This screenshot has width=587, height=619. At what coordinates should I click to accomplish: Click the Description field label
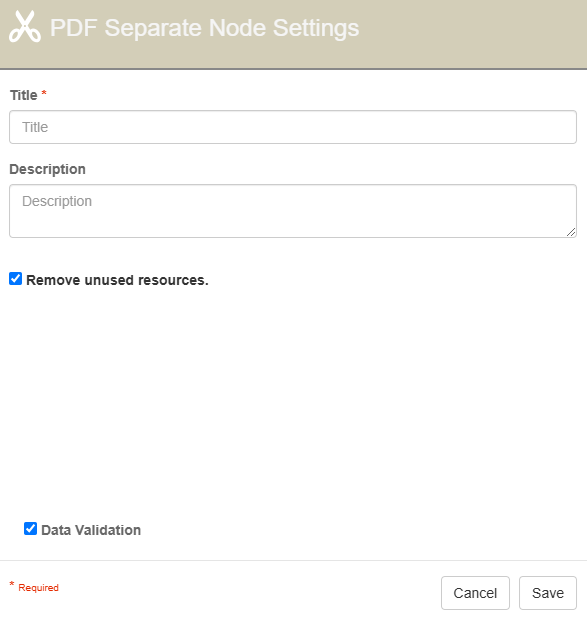47,169
